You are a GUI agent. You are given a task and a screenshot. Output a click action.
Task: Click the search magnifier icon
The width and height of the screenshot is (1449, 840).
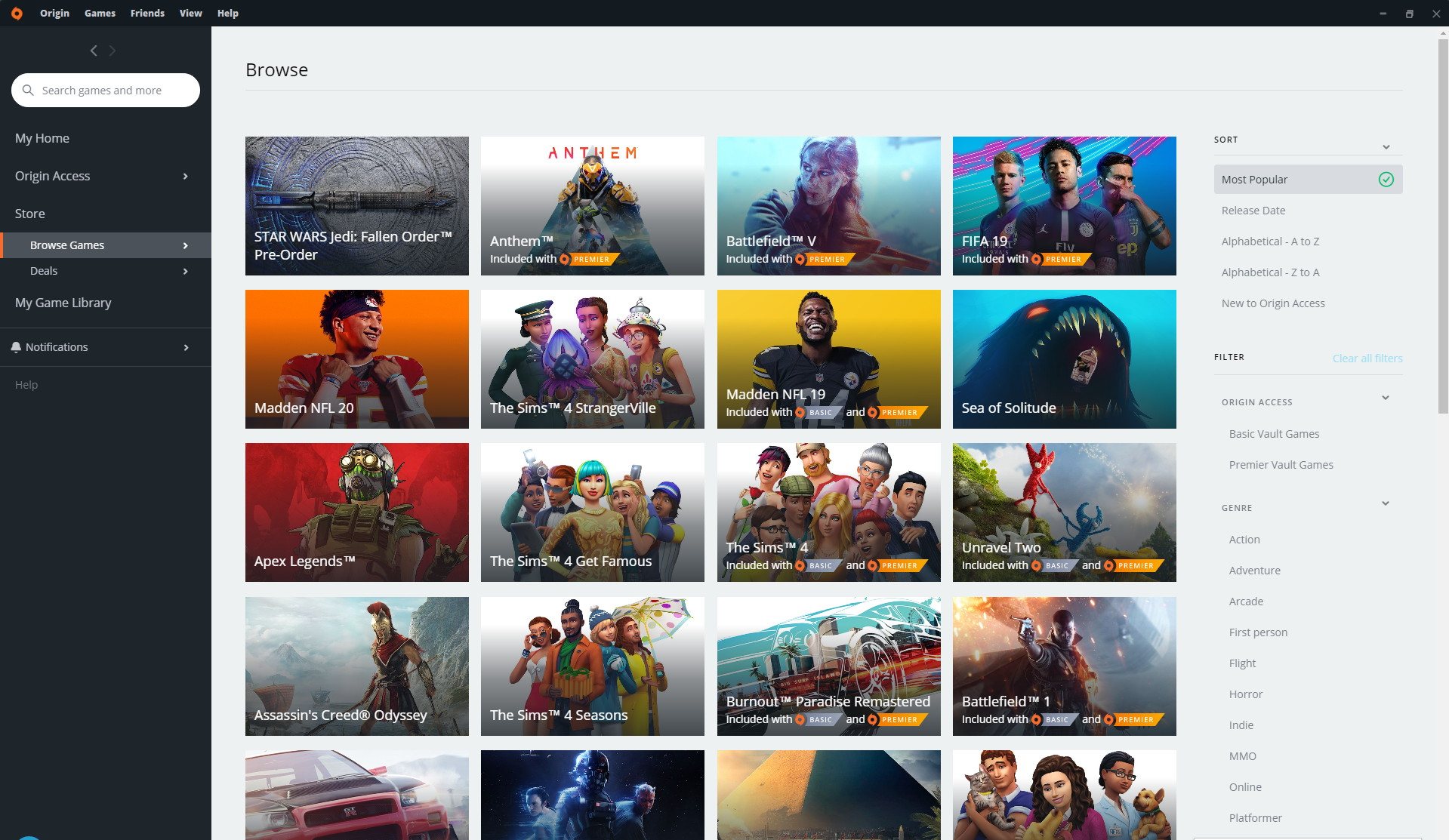[28, 90]
